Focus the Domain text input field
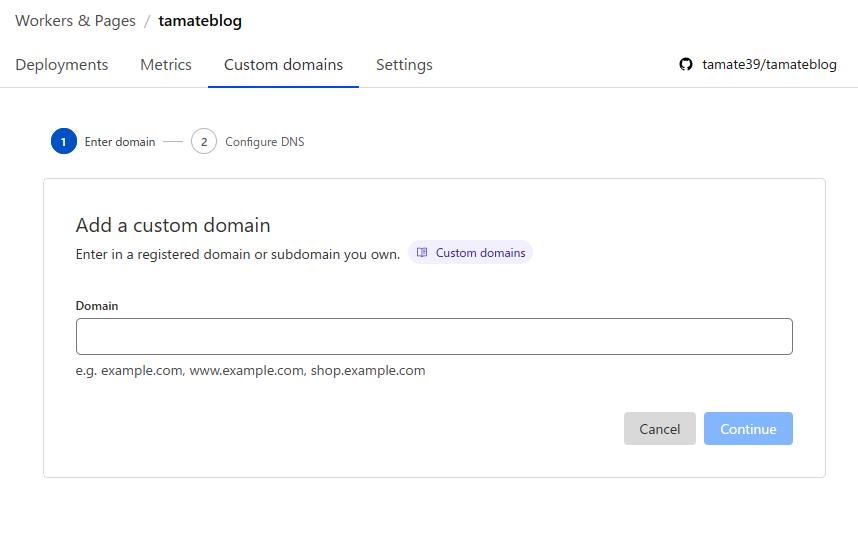 [434, 337]
